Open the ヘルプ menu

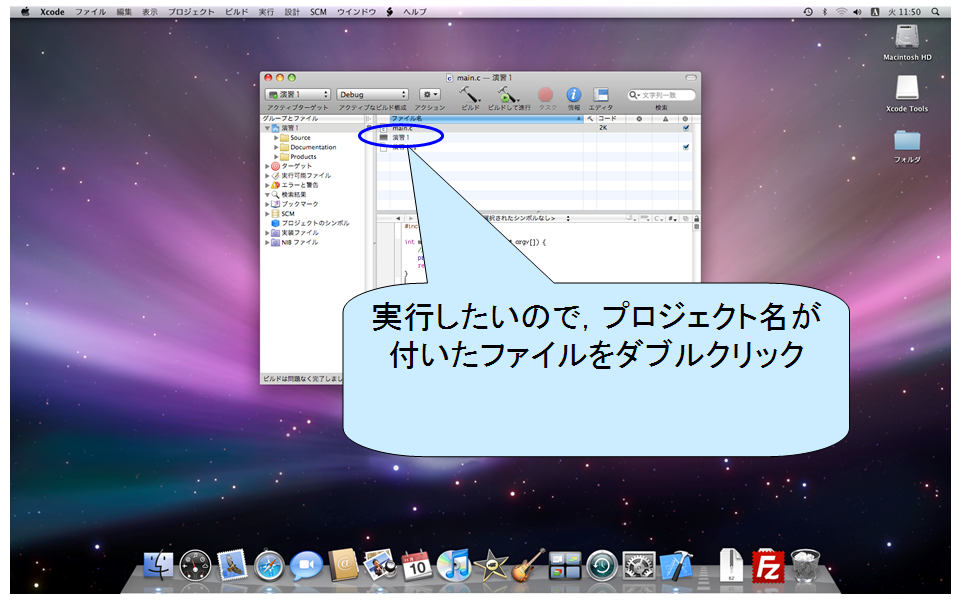pyautogui.click(x=415, y=12)
